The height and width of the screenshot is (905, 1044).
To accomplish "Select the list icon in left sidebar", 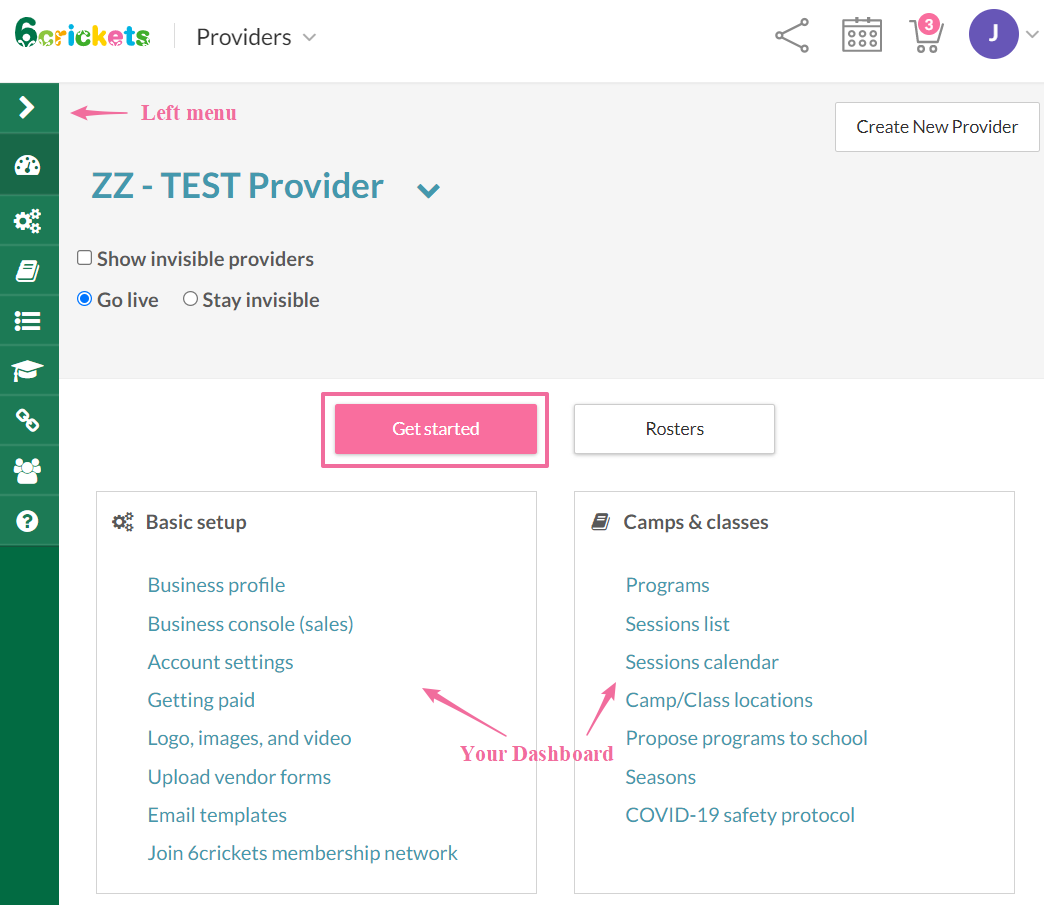I will tap(28, 321).
